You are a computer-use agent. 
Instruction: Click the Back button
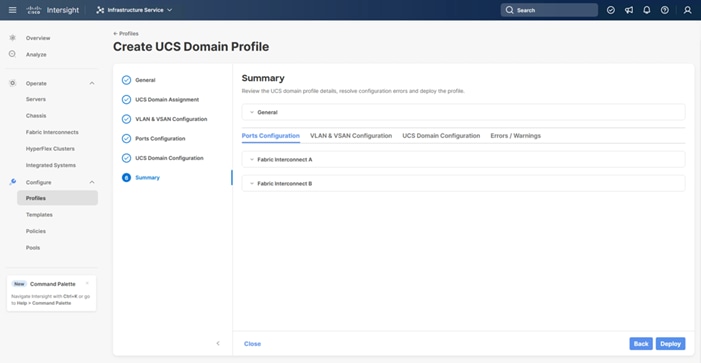pos(641,343)
